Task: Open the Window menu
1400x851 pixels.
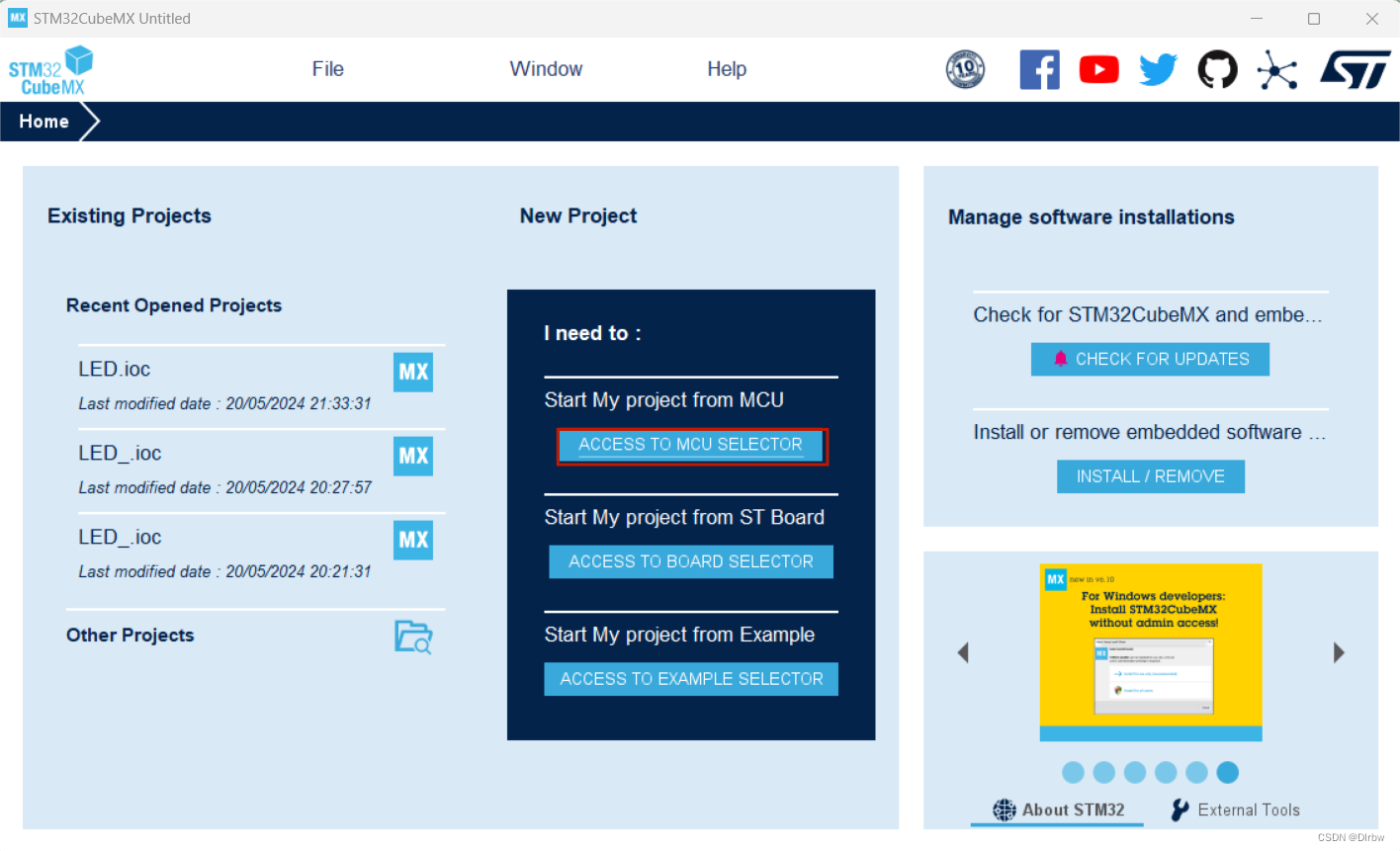Action: tap(546, 69)
